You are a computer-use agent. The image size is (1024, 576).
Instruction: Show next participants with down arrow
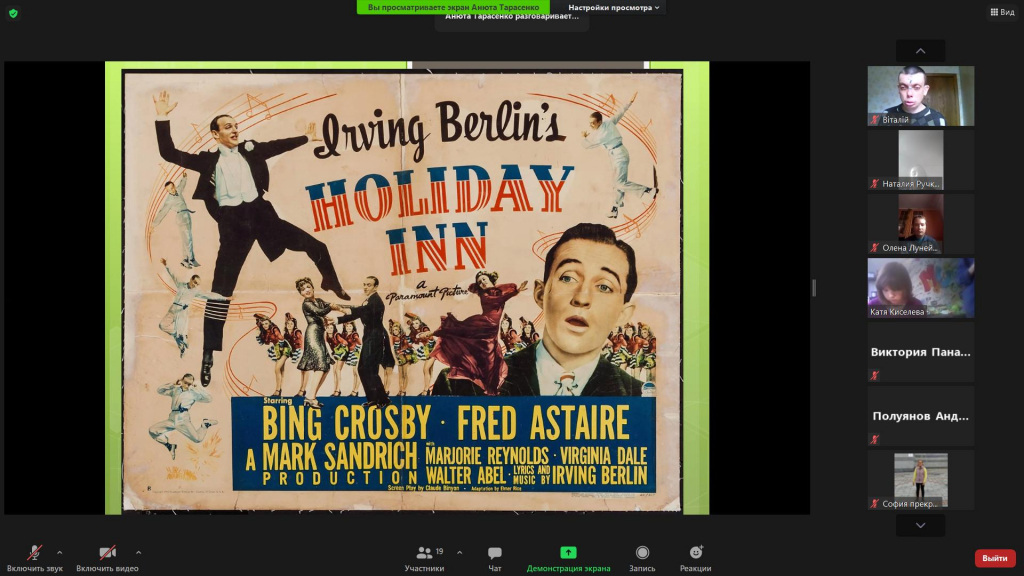point(920,525)
